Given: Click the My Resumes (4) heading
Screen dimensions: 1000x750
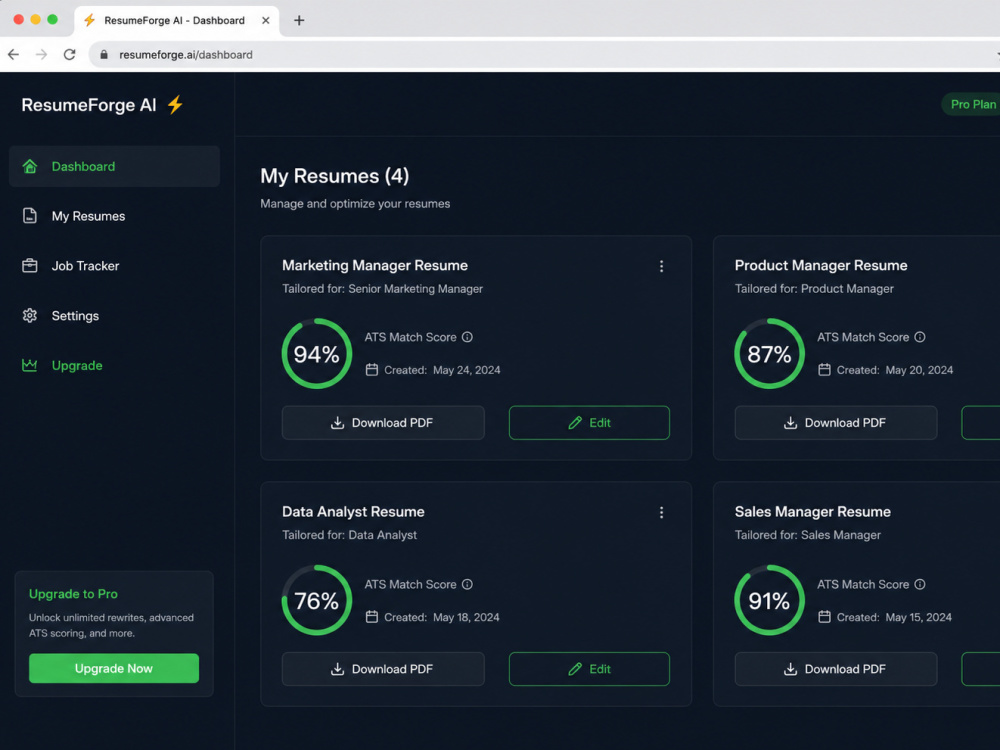Looking at the screenshot, I should pyautogui.click(x=335, y=176).
